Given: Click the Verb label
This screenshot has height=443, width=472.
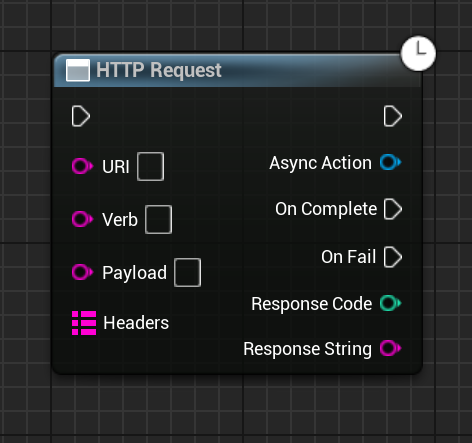Looking at the screenshot, I should 120,220.
